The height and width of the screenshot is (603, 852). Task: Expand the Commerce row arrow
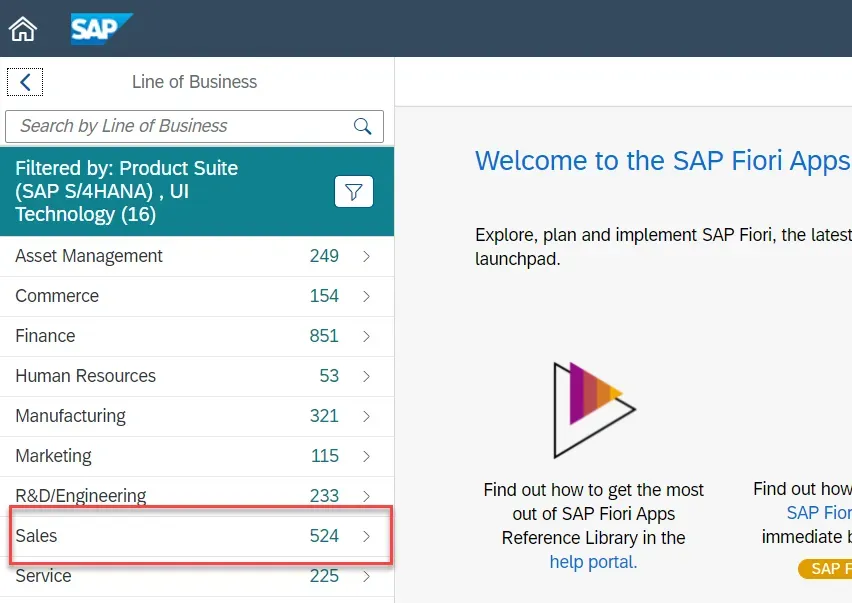coord(367,297)
